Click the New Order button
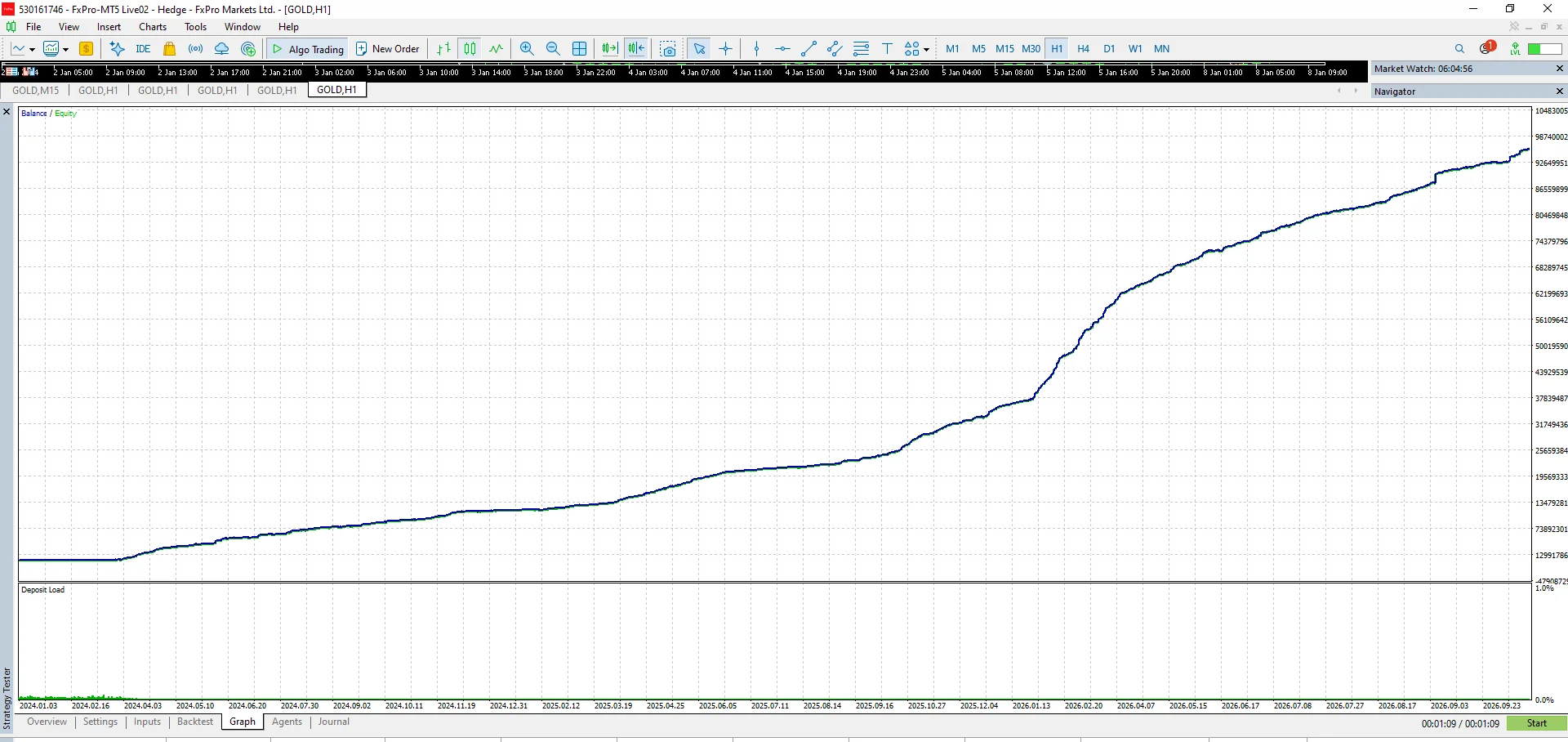The height and width of the screenshot is (742, 1568). tap(388, 49)
